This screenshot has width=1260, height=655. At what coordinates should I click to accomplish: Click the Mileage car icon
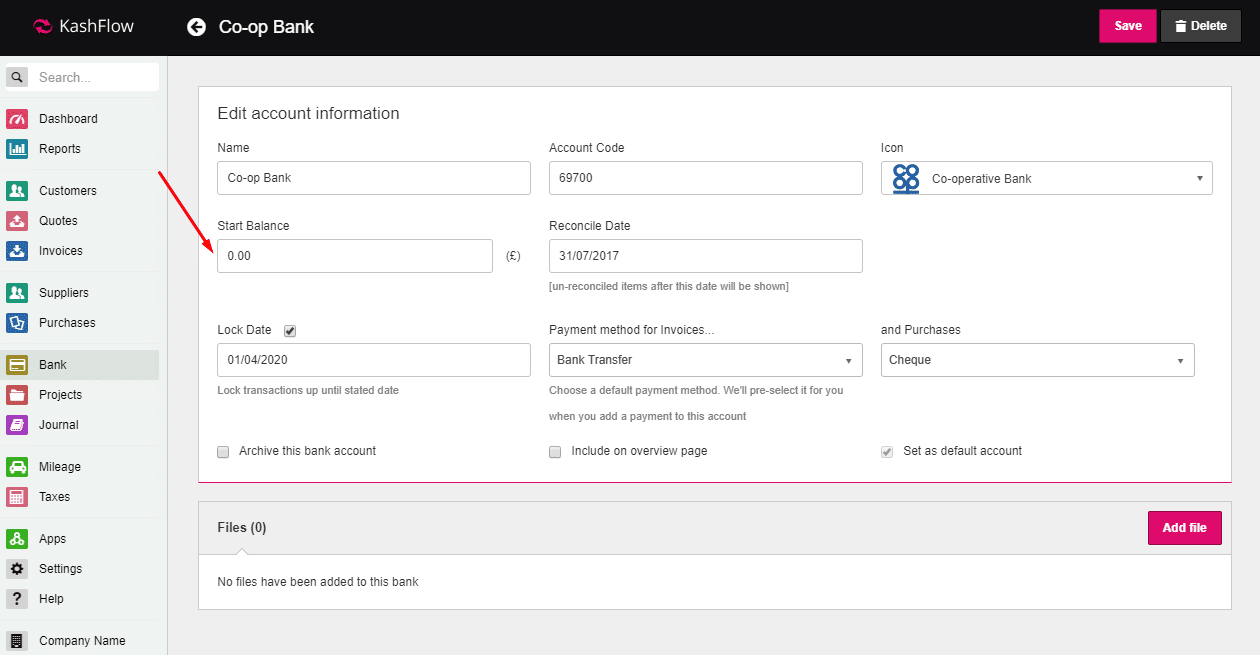pyautogui.click(x=17, y=467)
